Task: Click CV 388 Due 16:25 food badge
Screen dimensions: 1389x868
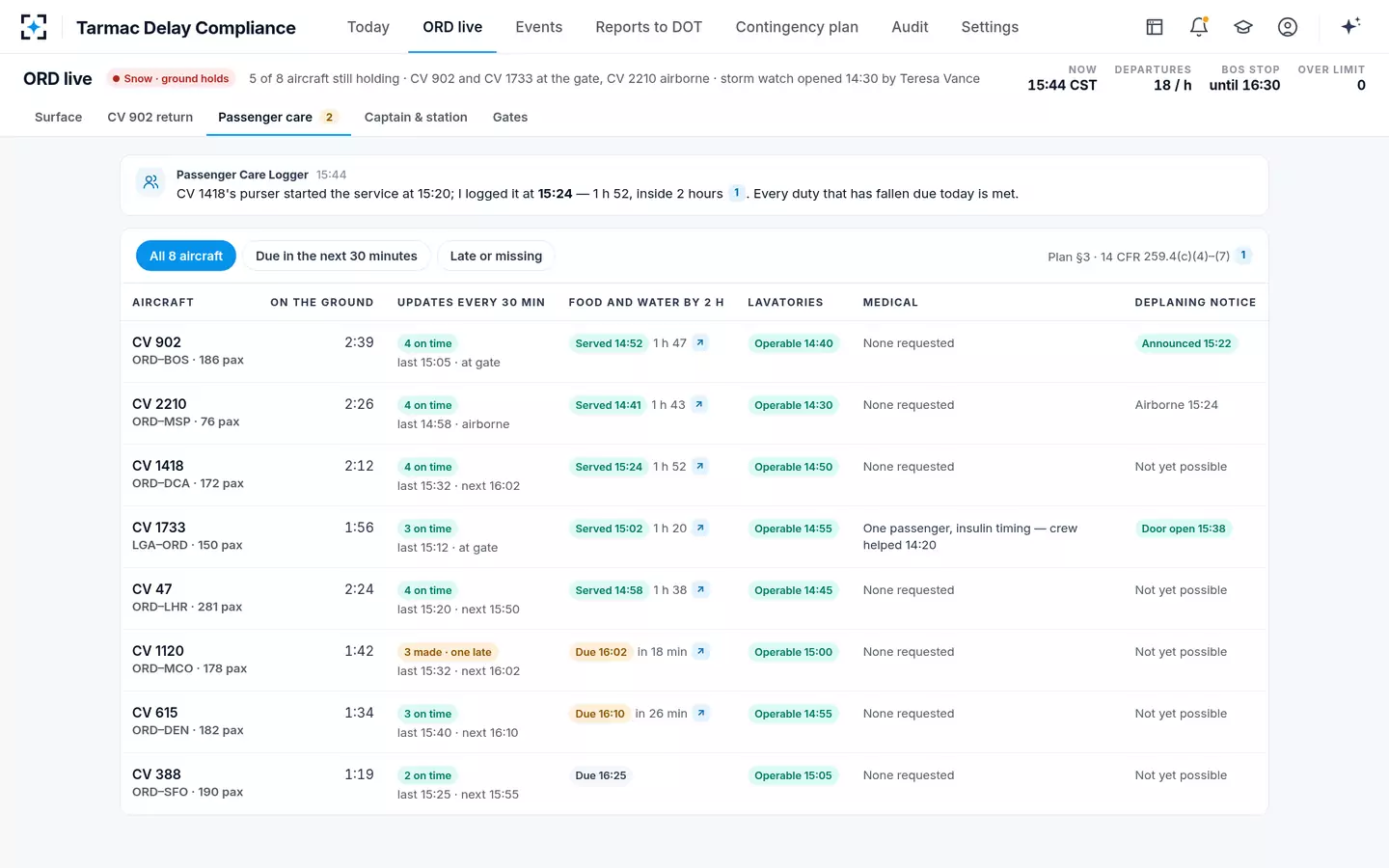Action: pyautogui.click(x=601, y=775)
